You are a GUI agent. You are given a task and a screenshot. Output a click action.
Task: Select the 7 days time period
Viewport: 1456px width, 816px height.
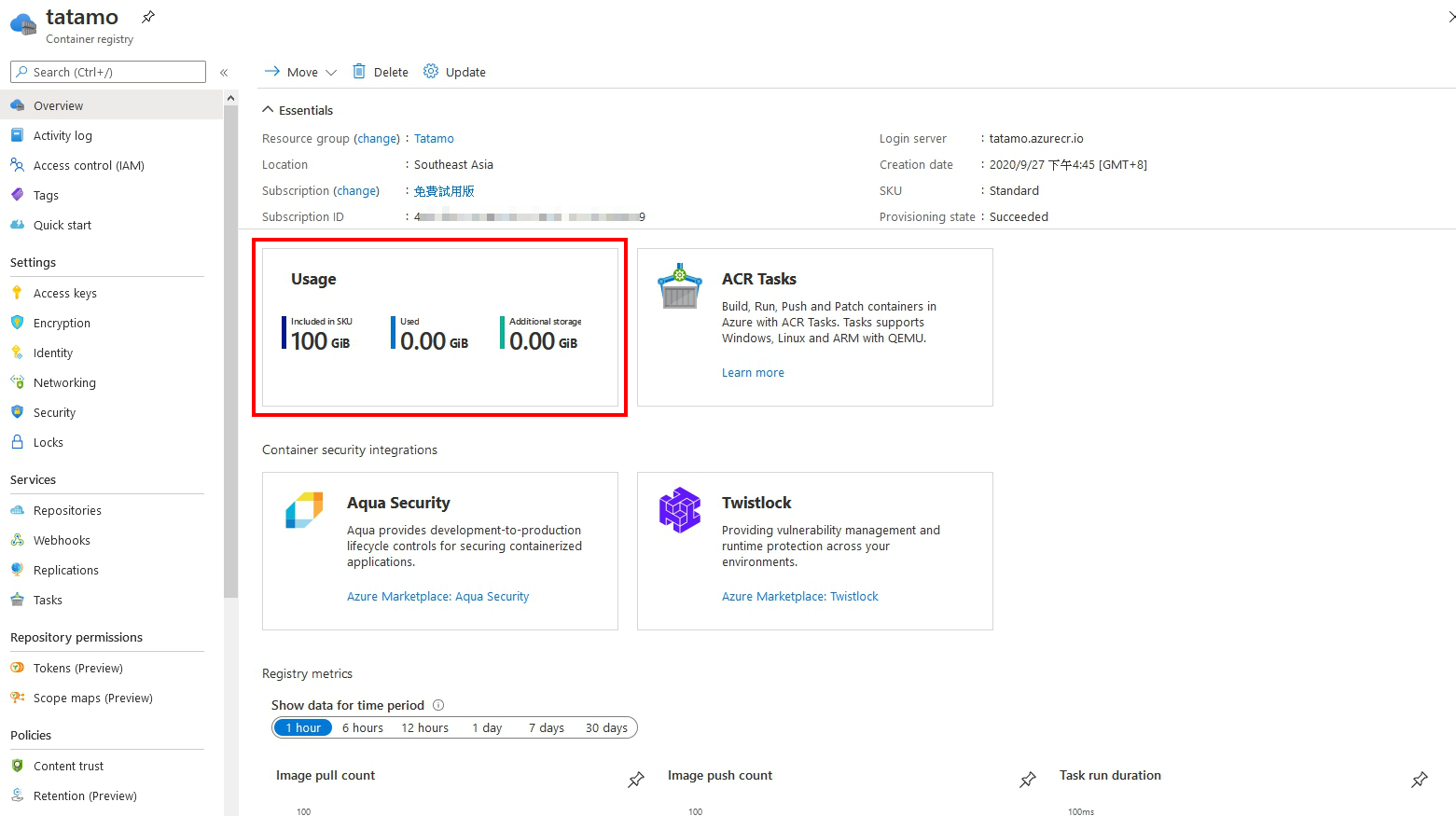[547, 728]
